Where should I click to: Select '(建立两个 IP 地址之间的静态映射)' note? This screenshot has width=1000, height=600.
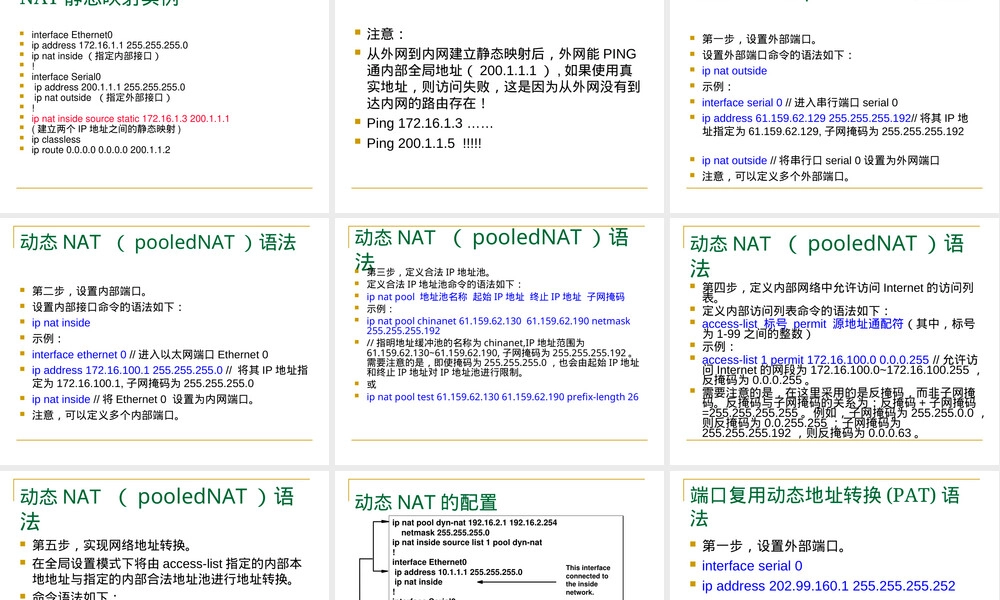[107, 129]
